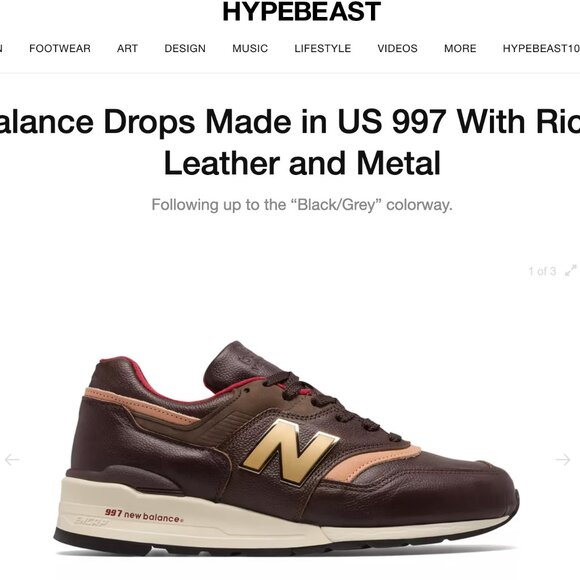Screen dimensions: 580x580
Task: Open the HYPEBEAST100 page
Action: tap(541, 48)
